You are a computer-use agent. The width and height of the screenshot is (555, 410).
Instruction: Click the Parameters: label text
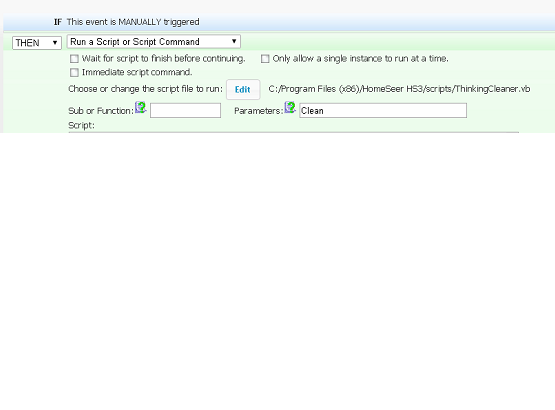coord(259,111)
